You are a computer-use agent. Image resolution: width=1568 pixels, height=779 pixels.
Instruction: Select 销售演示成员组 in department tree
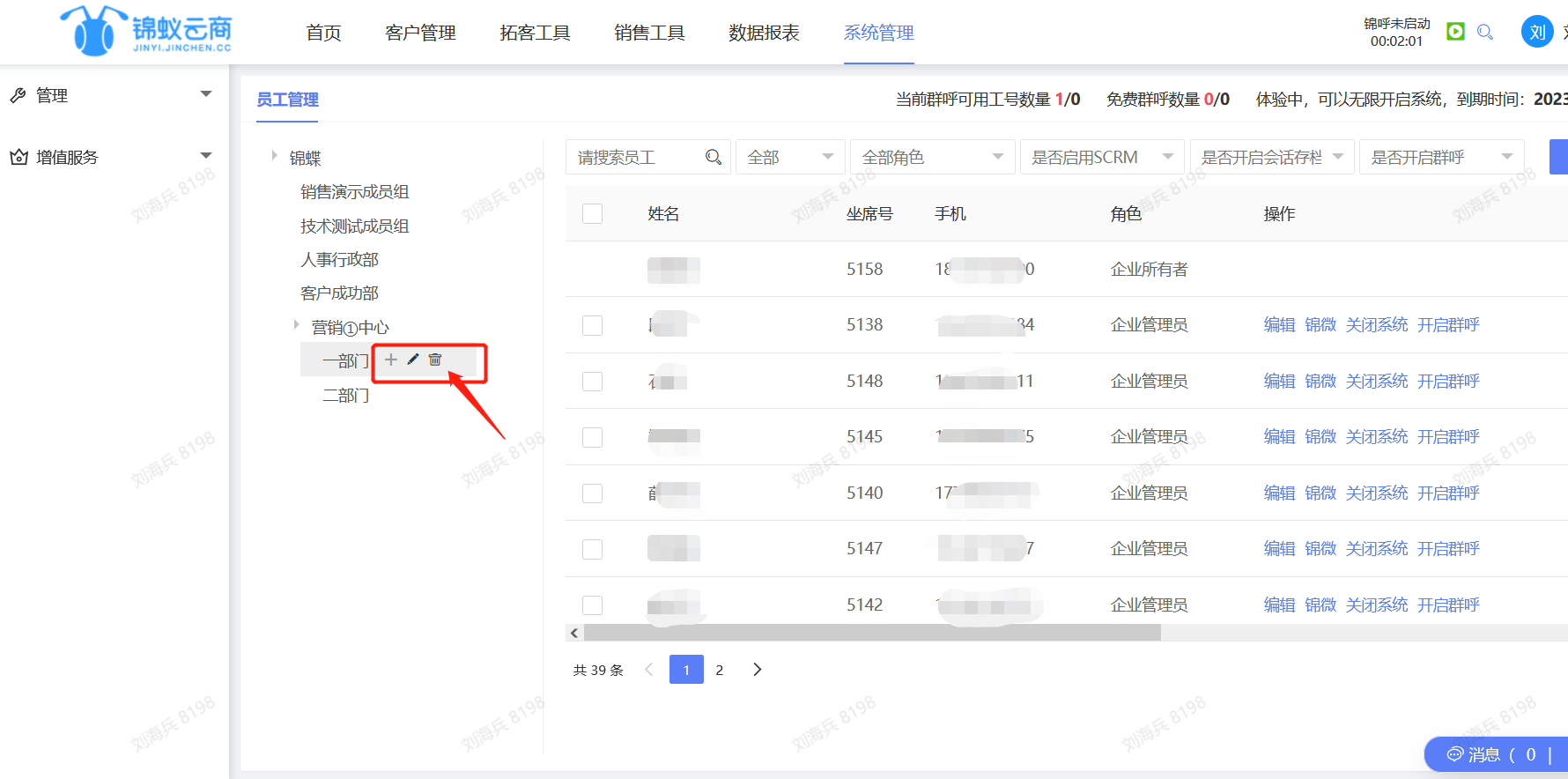[354, 192]
